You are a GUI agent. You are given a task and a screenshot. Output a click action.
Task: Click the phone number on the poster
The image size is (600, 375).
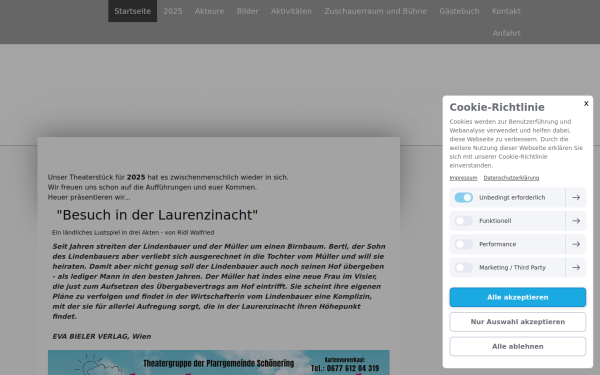point(345,368)
